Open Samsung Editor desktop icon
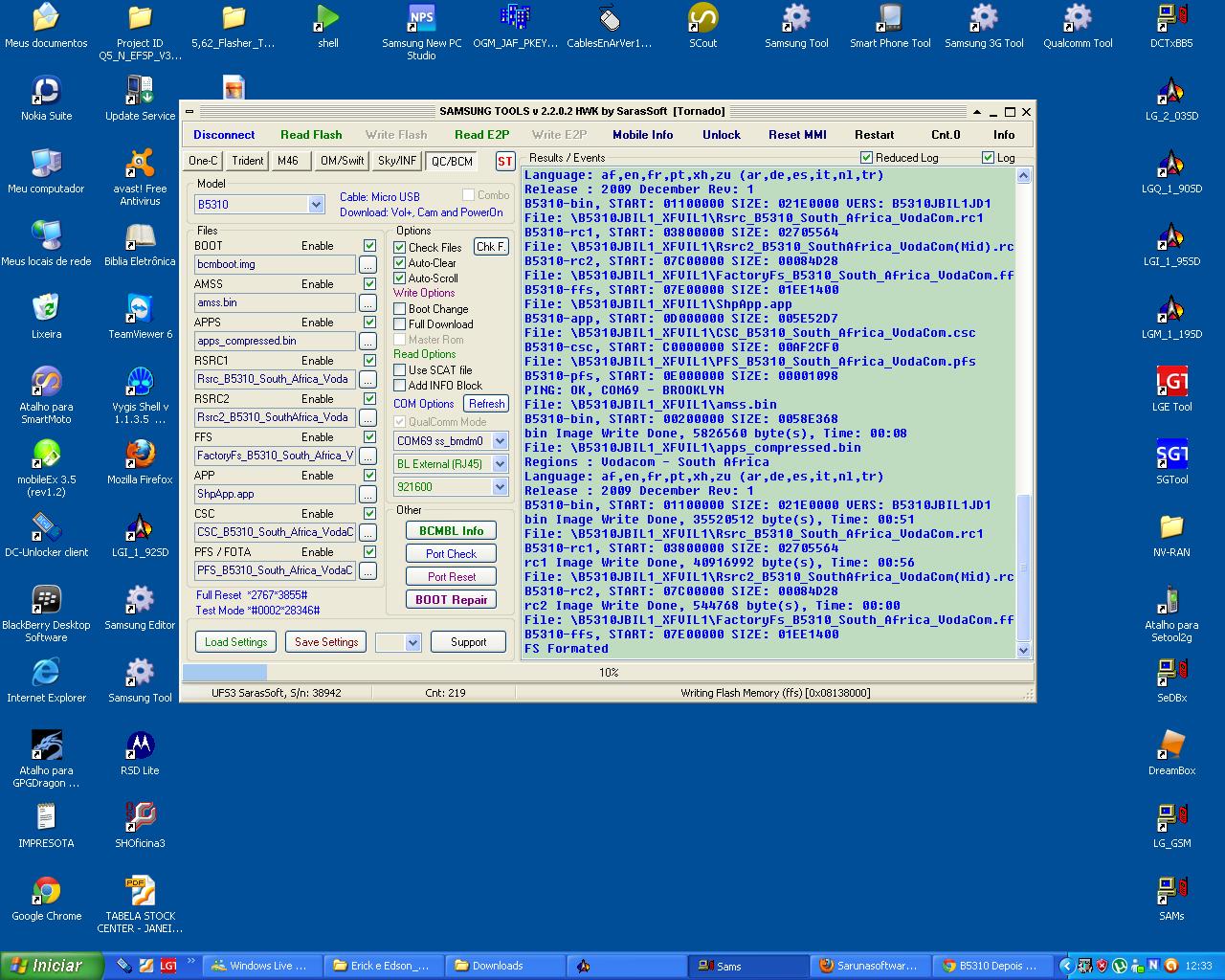This screenshot has width=1225, height=980. coord(140,608)
